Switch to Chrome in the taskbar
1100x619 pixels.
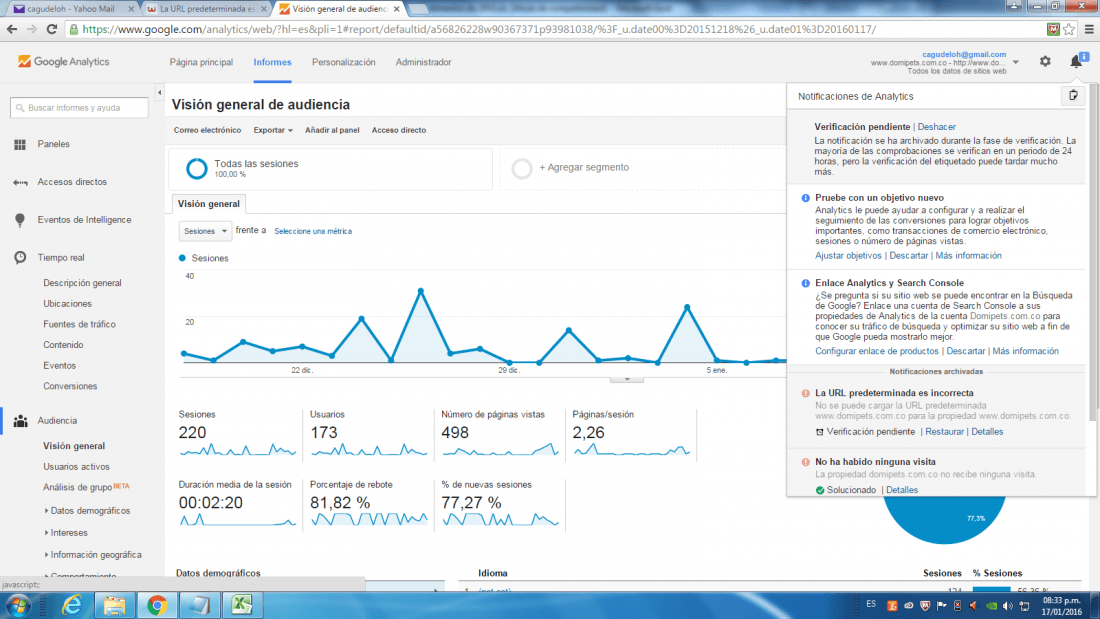pos(157,605)
